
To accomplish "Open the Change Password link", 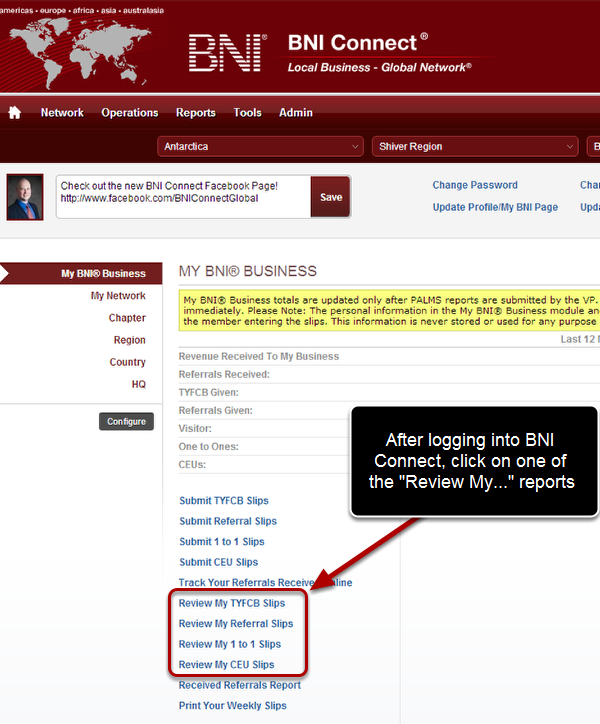I will coord(475,185).
